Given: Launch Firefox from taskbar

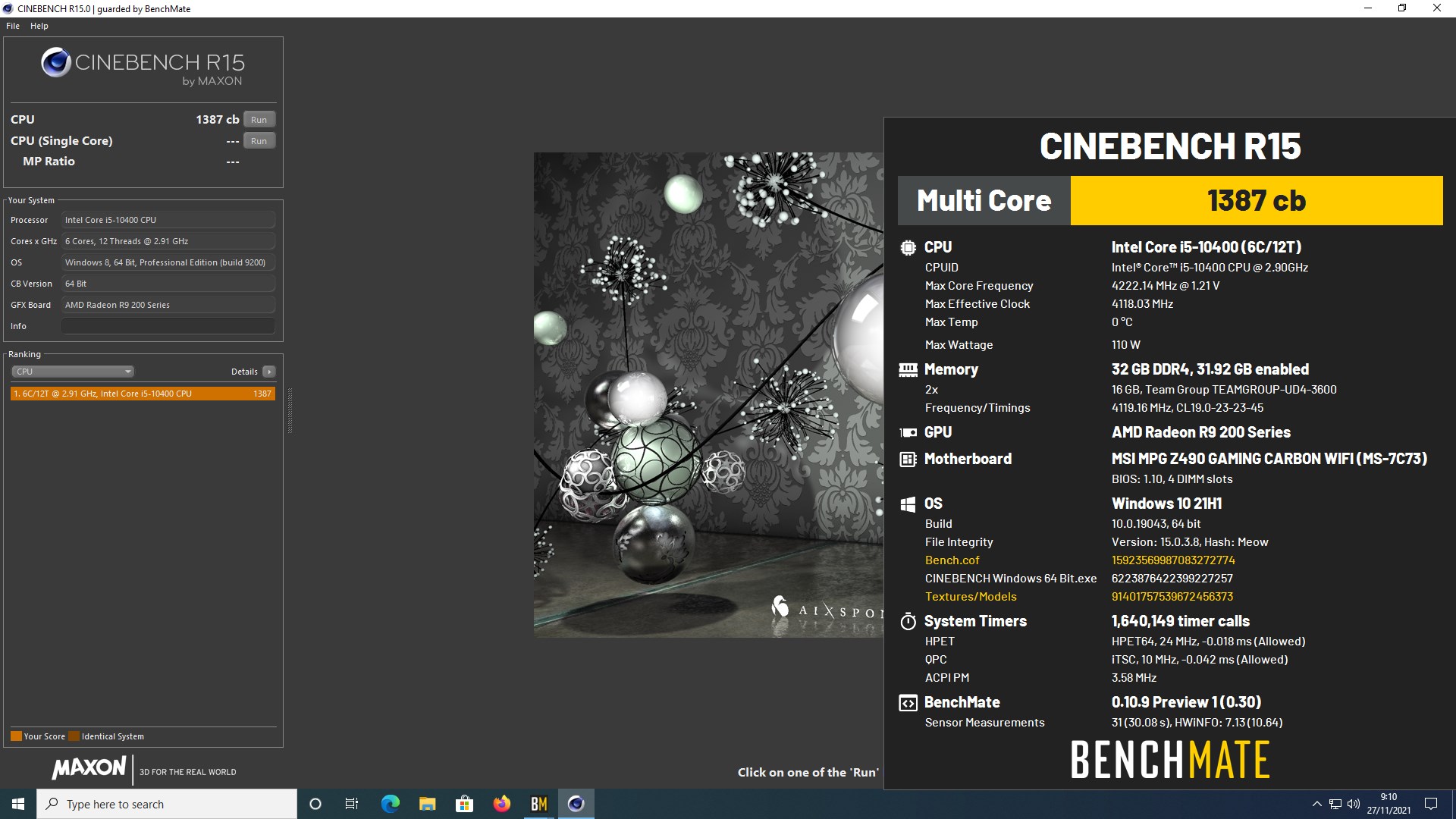Looking at the screenshot, I should 501,804.
